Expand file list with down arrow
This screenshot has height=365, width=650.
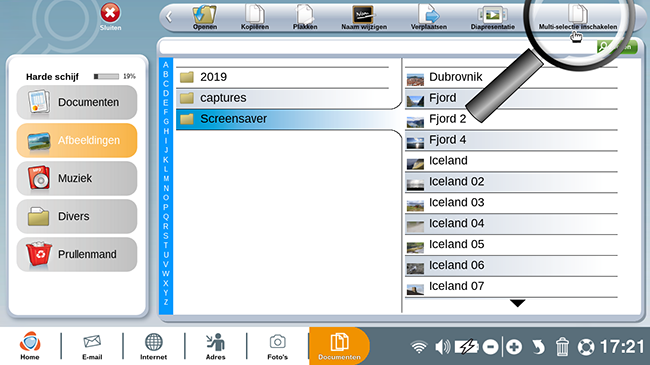point(517,303)
